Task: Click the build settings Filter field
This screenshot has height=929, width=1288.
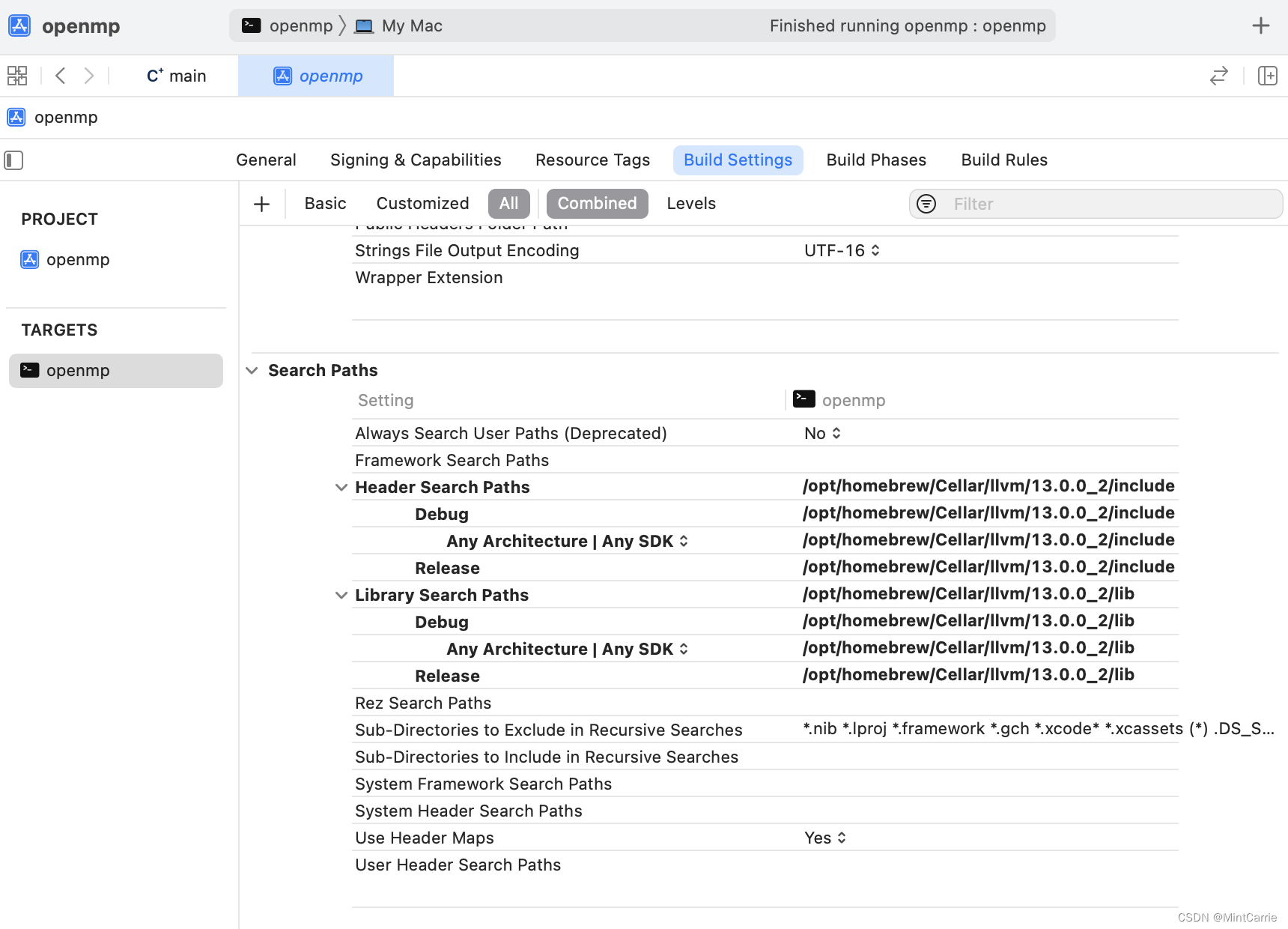Action: point(1096,204)
